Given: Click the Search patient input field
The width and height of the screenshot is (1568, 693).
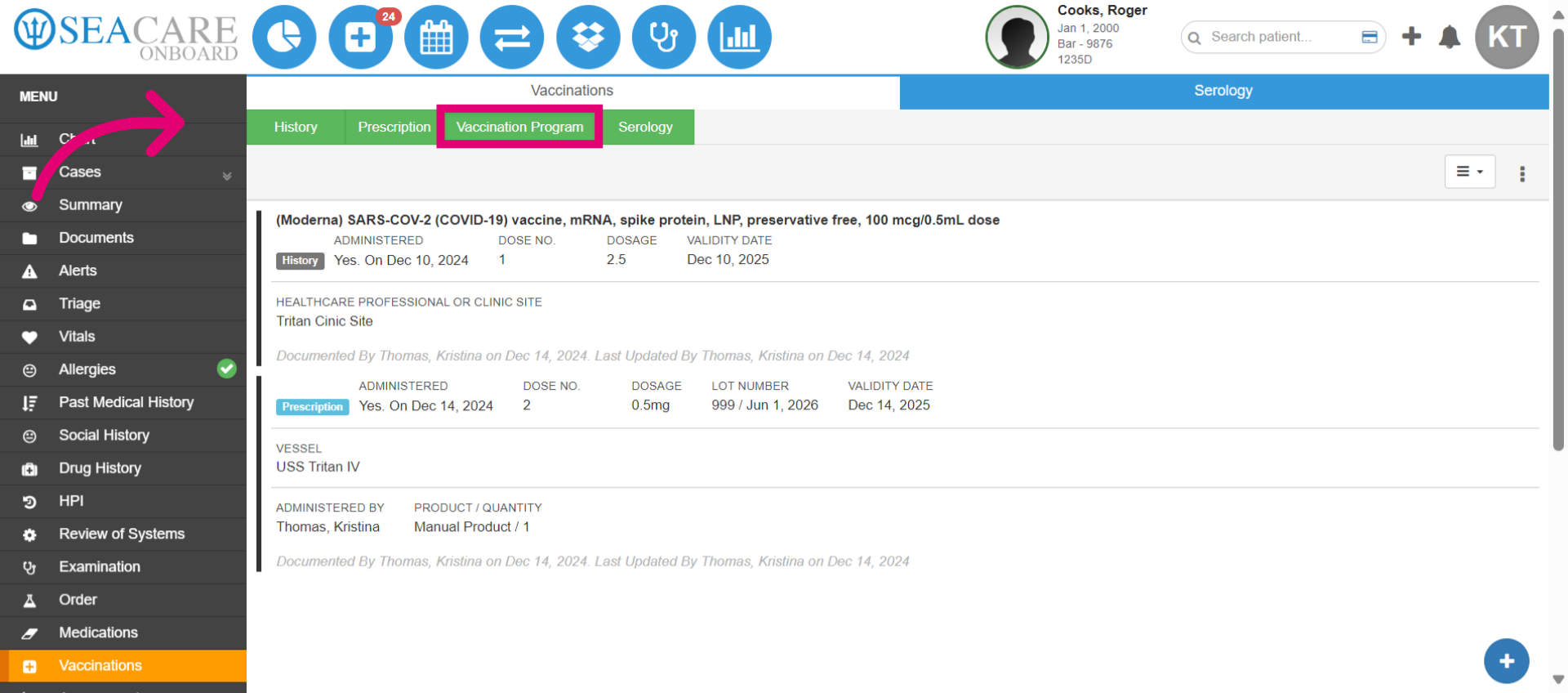Looking at the screenshot, I should (1282, 37).
